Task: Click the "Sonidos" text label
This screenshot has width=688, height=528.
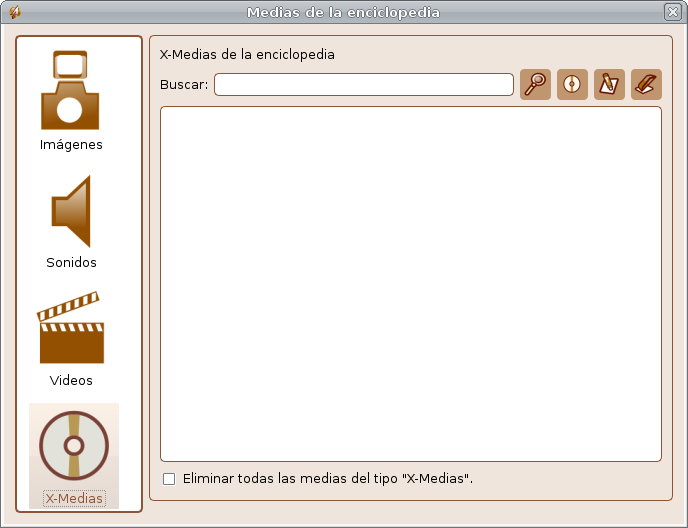Action: click(71, 263)
